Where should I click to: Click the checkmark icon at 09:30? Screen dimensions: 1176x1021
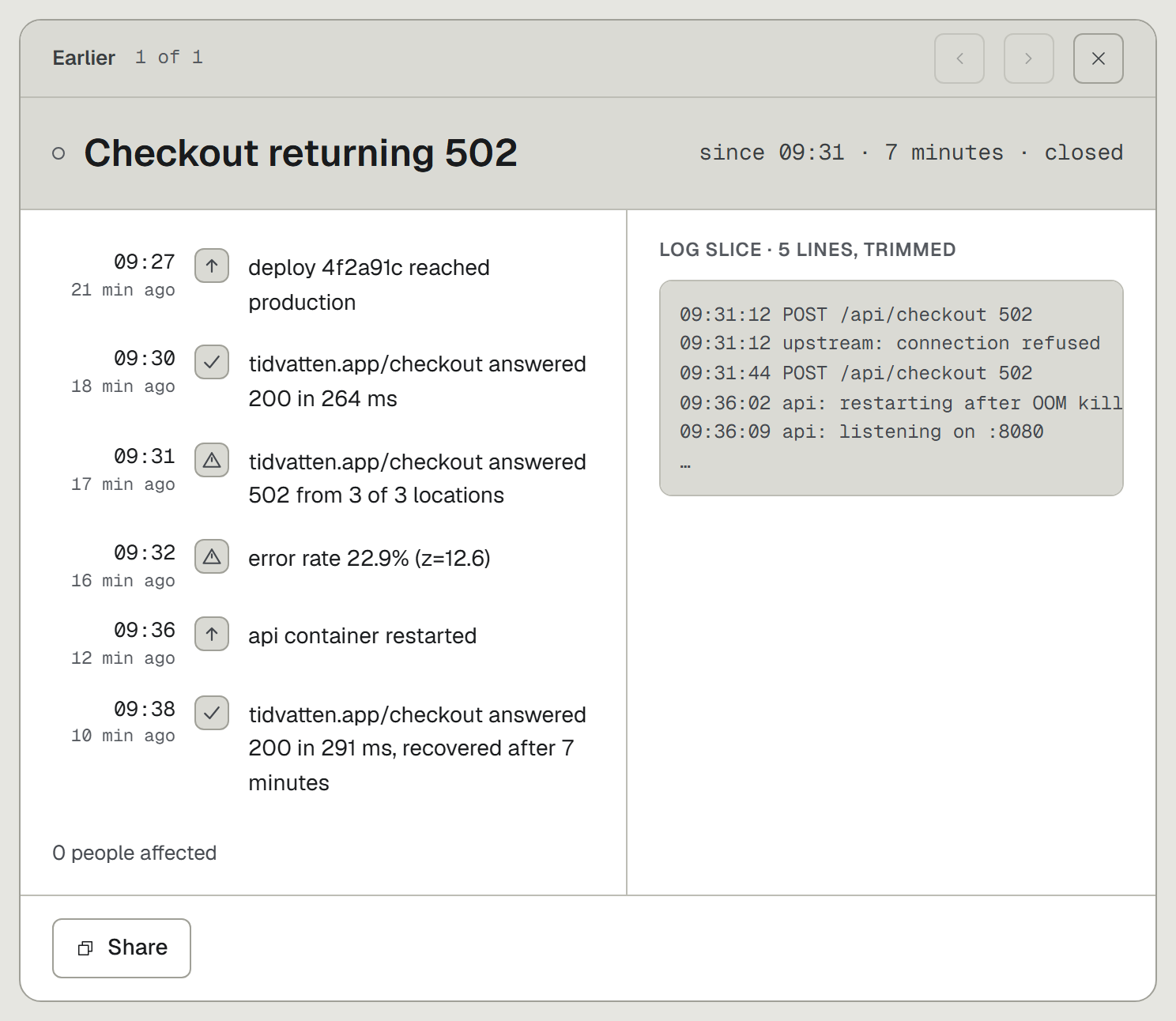click(x=212, y=362)
